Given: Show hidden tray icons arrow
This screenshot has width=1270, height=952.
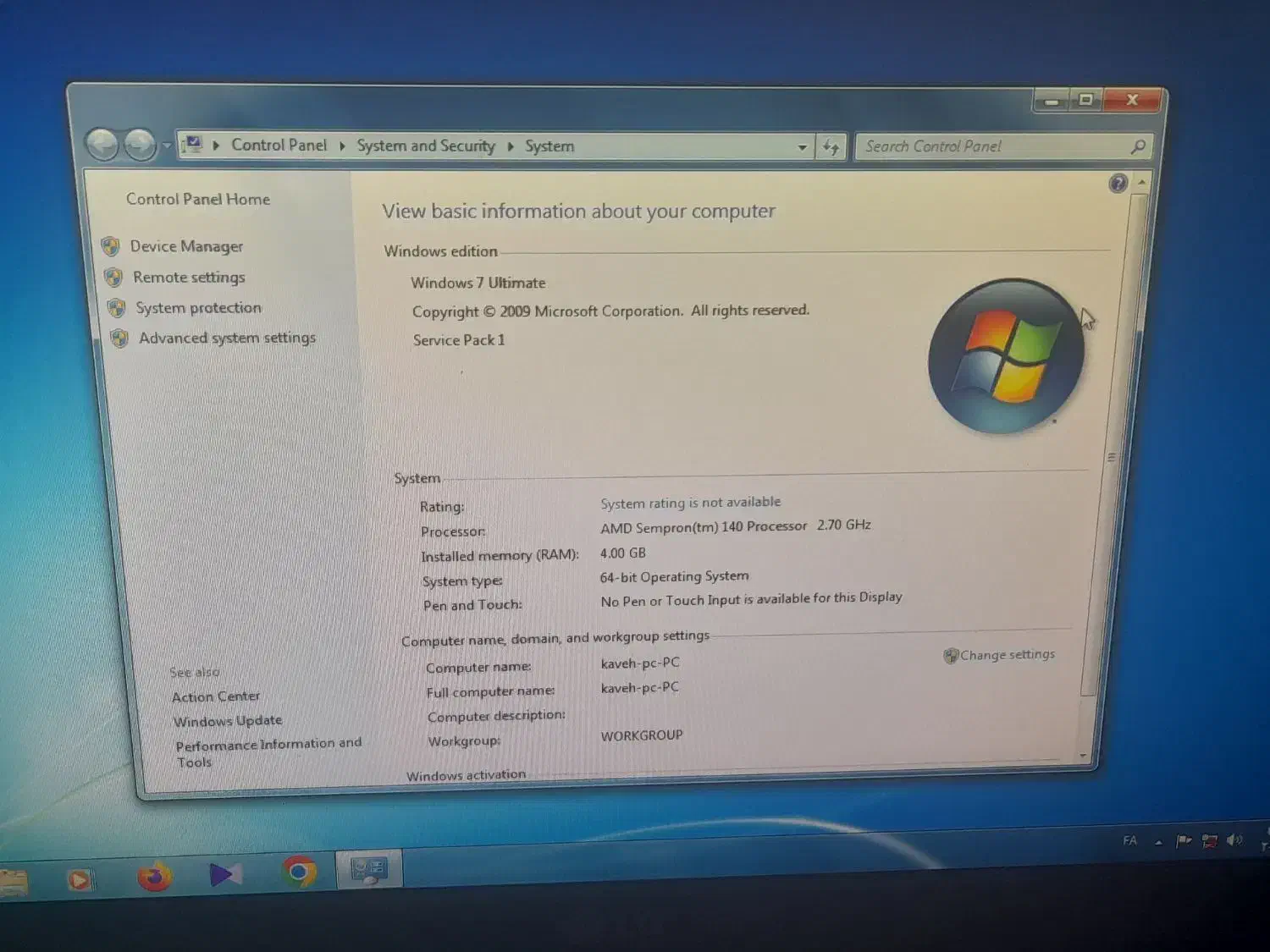Looking at the screenshot, I should pyautogui.click(x=1158, y=842).
